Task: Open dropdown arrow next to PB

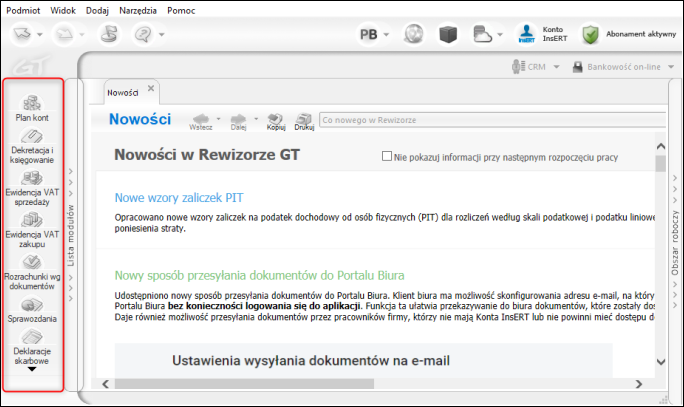Action: 386,34
